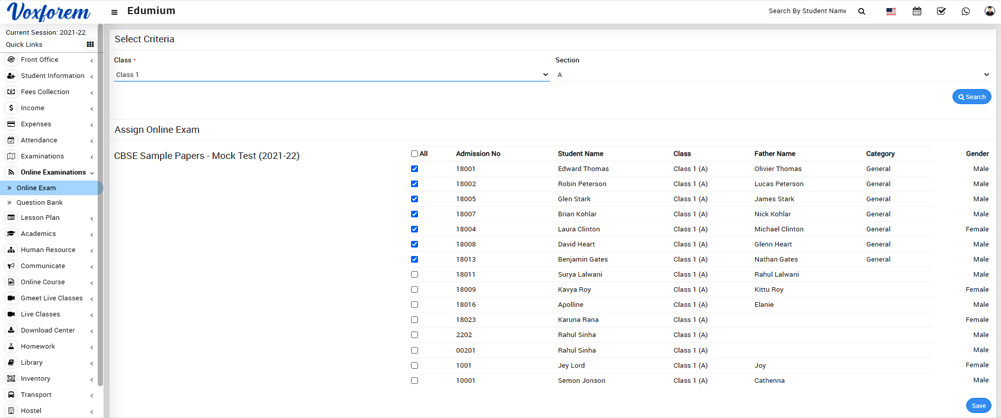Open the WhatsApp chat icon

coord(965,12)
